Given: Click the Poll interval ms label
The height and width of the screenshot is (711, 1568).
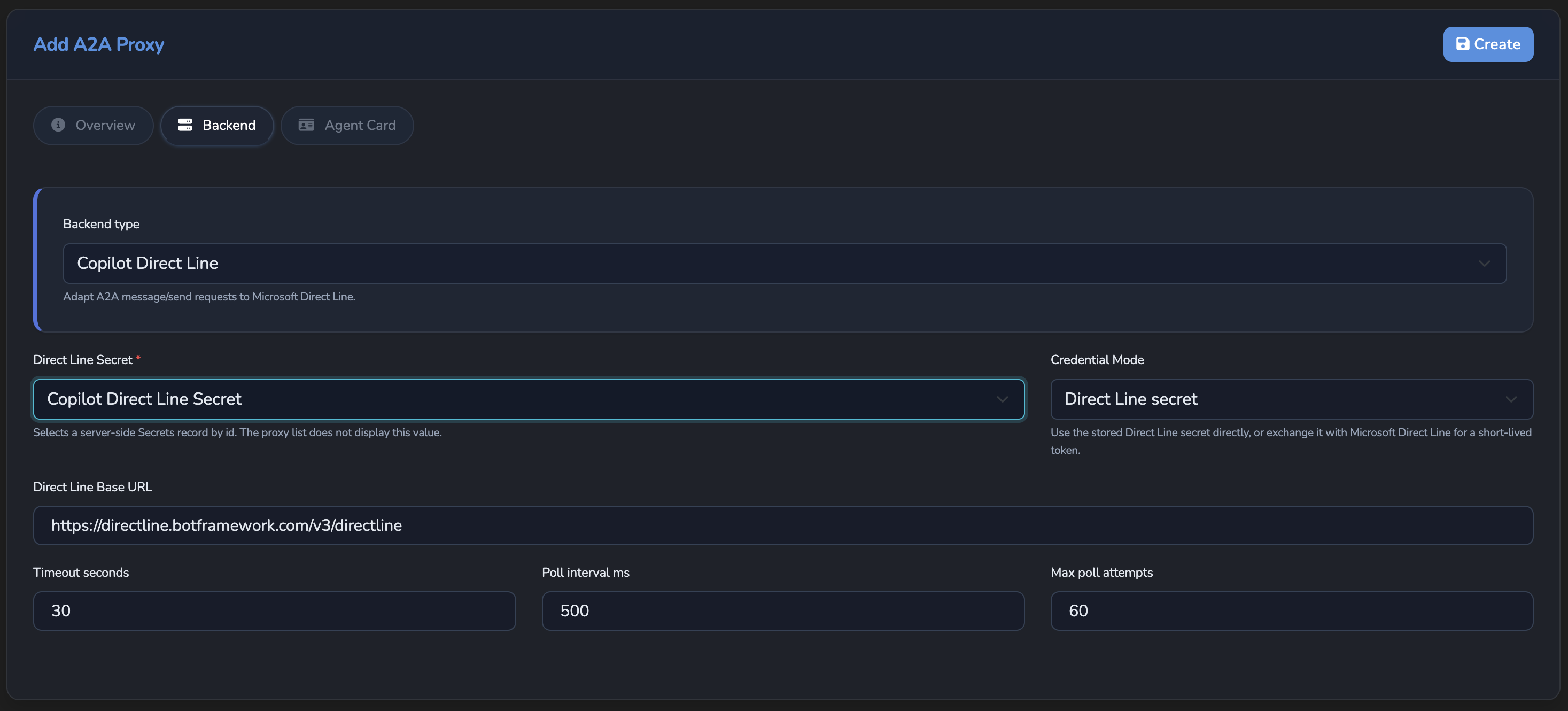Looking at the screenshot, I should (586, 572).
